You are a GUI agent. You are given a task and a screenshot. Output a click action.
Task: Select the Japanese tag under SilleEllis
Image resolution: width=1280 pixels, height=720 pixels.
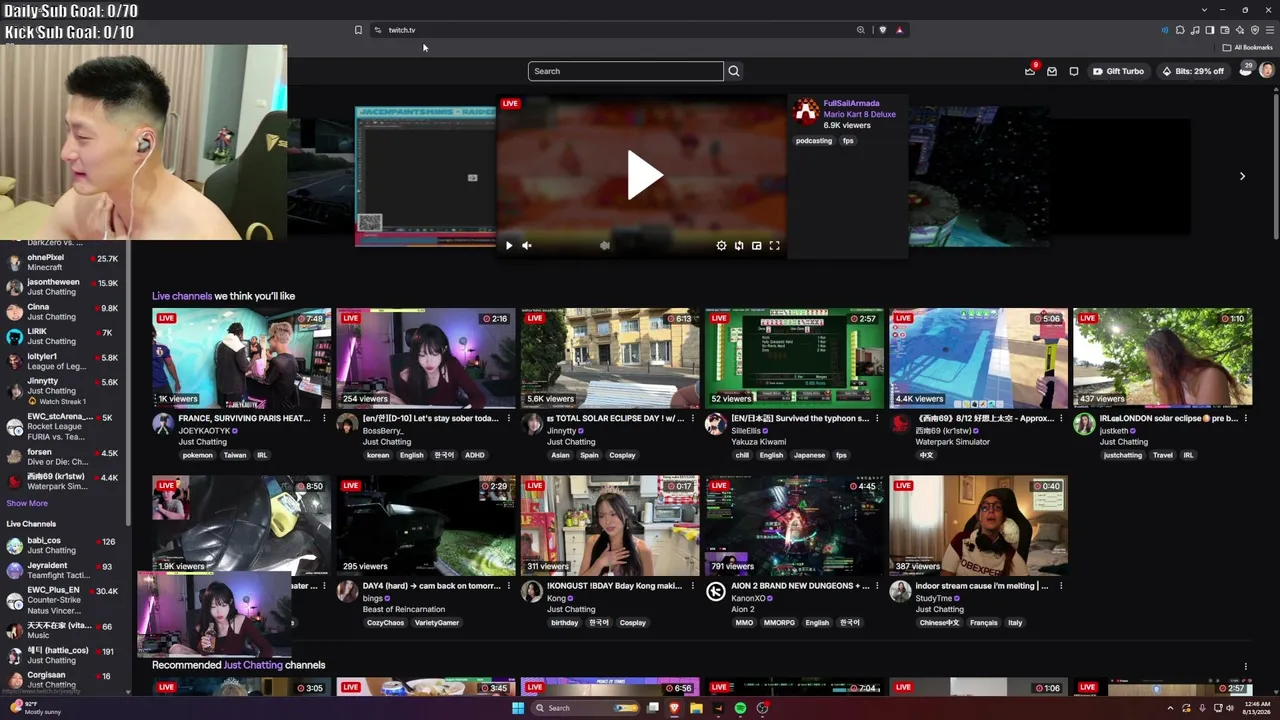809,455
